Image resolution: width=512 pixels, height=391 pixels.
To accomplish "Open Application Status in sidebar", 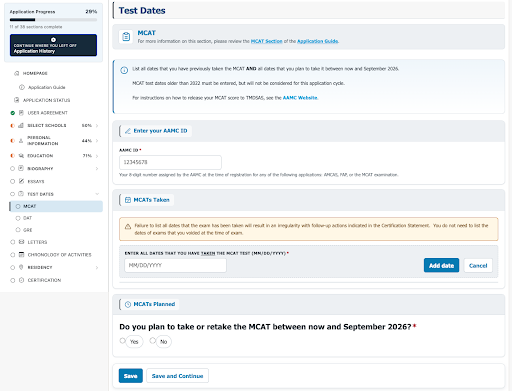I will [x=46, y=100].
